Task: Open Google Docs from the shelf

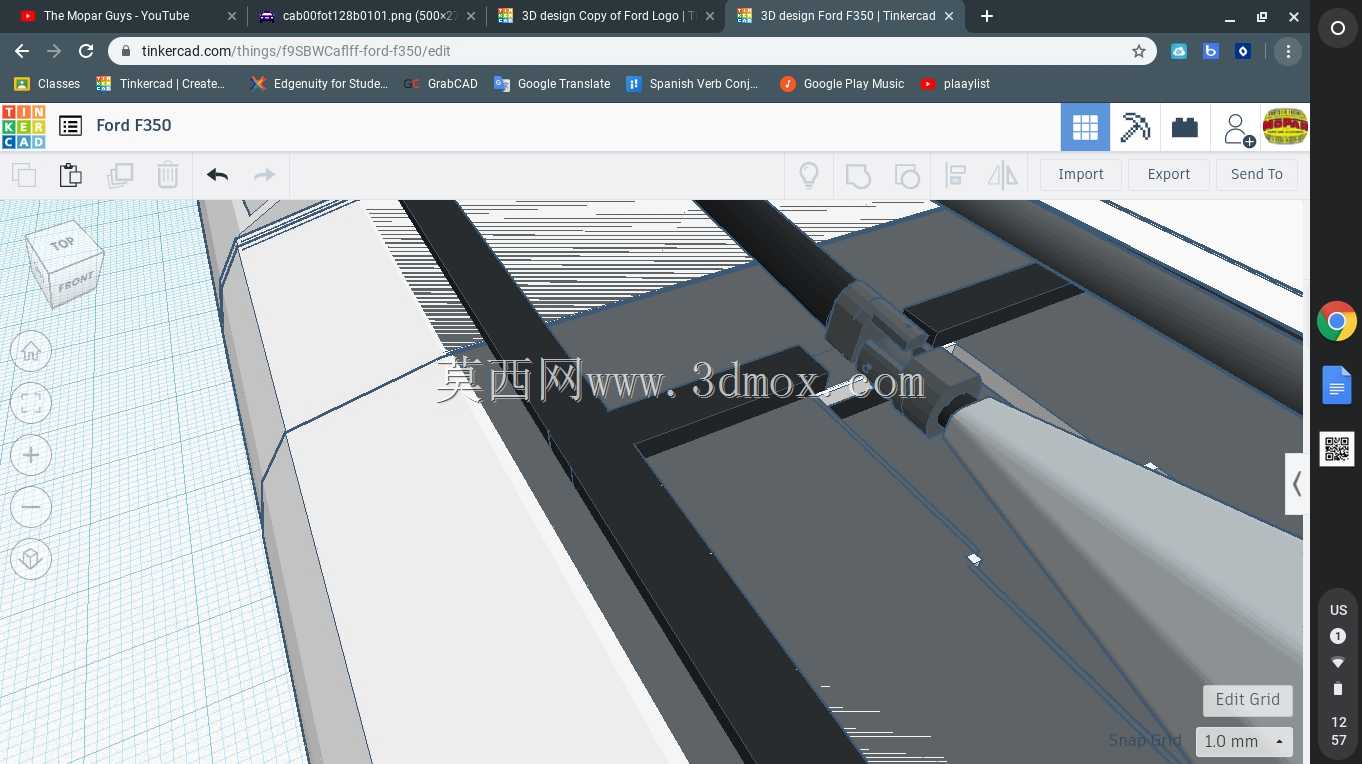Action: [1337, 385]
